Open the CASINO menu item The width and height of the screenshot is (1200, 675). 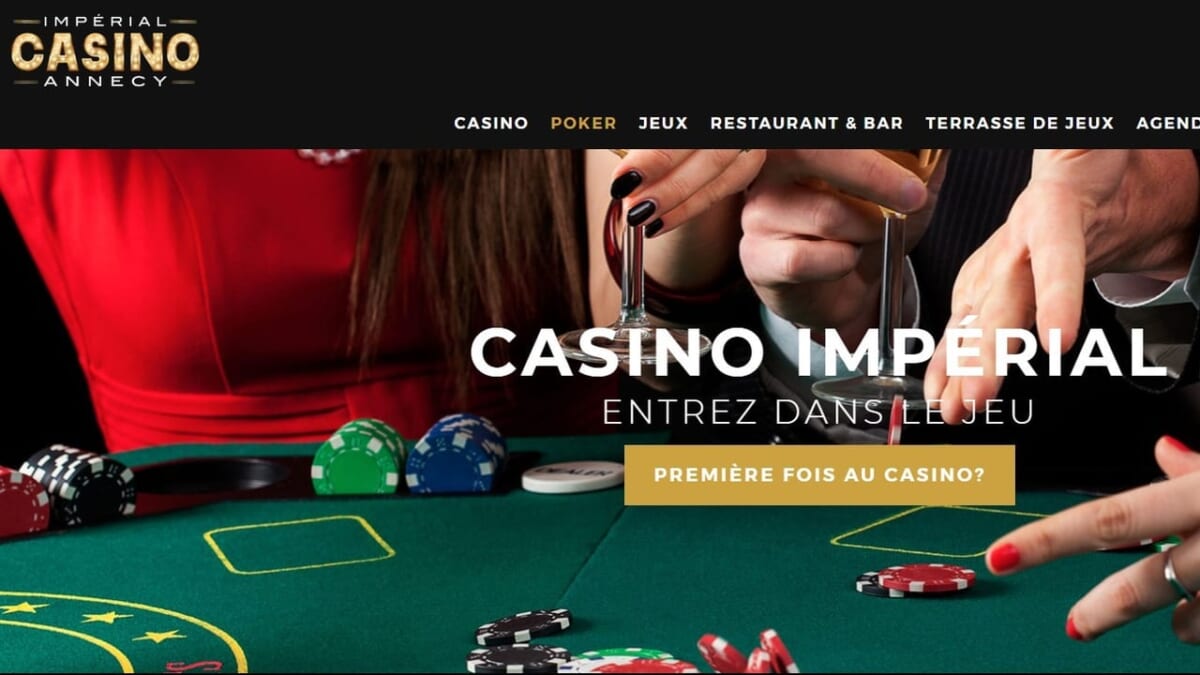coord(491,123)
